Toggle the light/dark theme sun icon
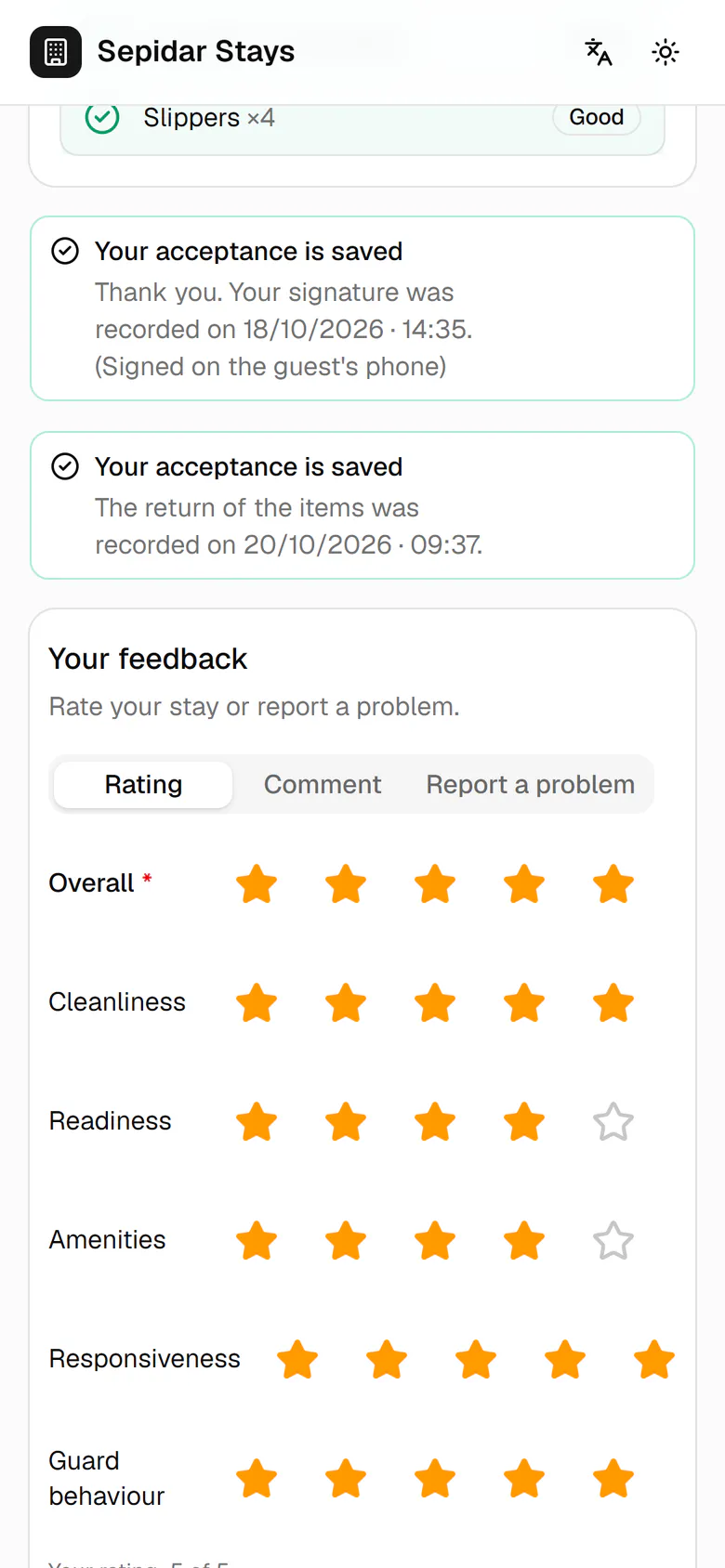 click(x=666, y=52)
